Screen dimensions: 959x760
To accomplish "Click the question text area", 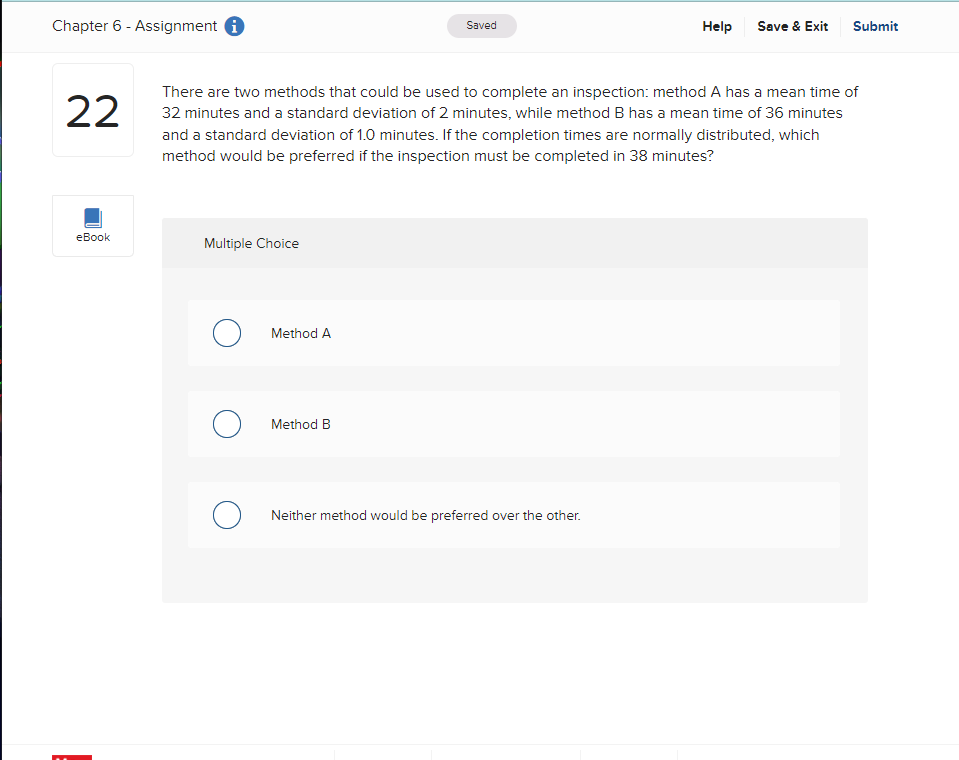I will 509,123.
